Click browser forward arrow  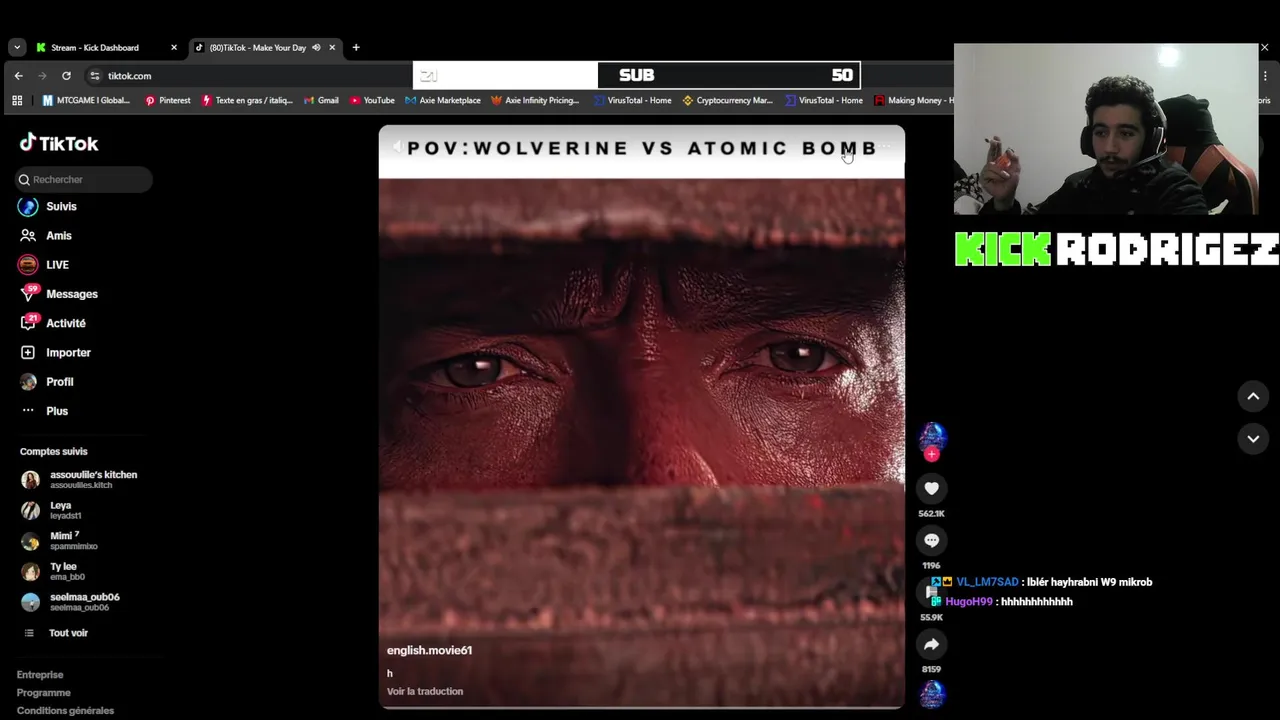pyautogui.click(x=42, y=76)
